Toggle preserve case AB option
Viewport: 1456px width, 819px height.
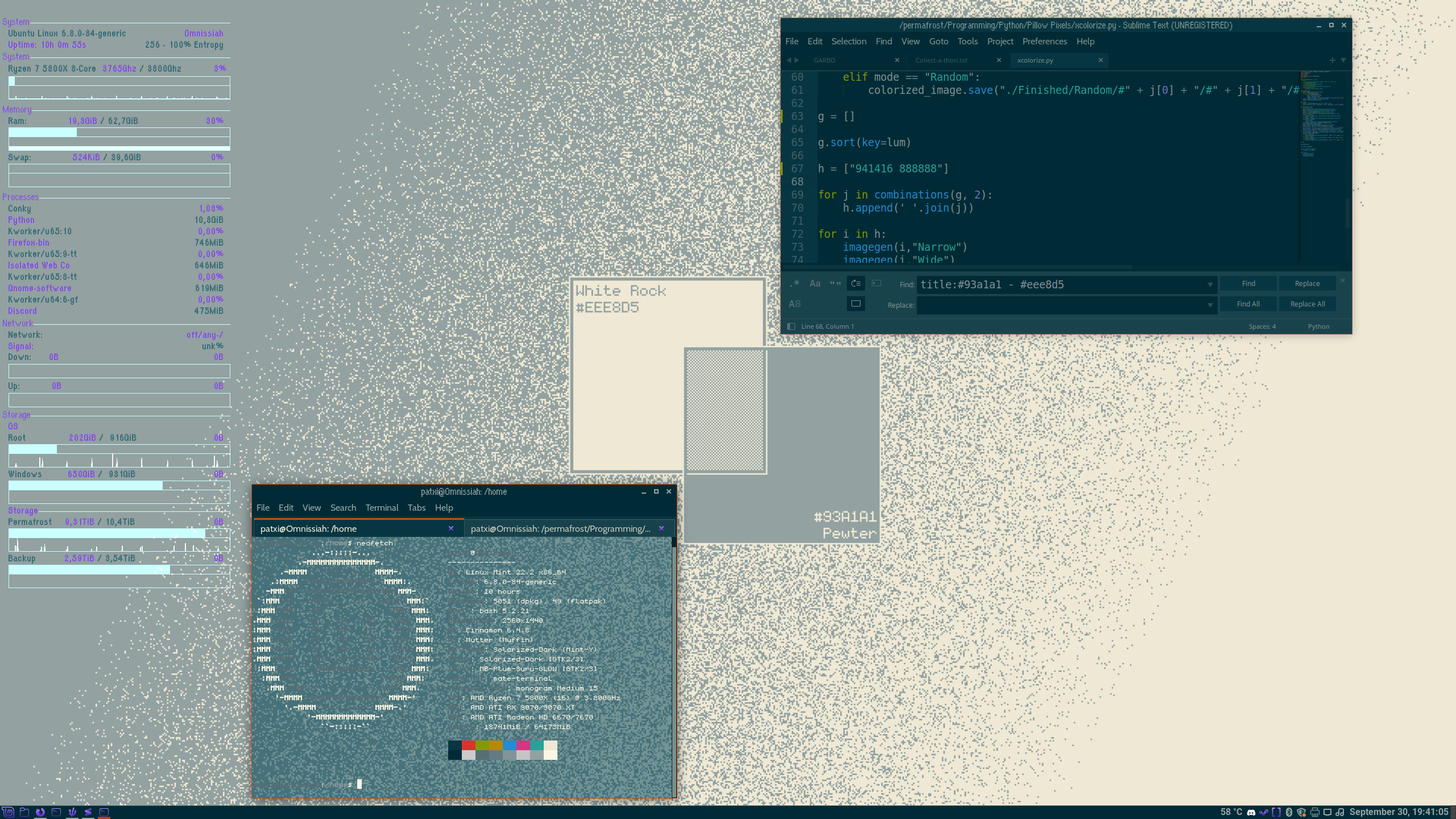tap(795, 304)
